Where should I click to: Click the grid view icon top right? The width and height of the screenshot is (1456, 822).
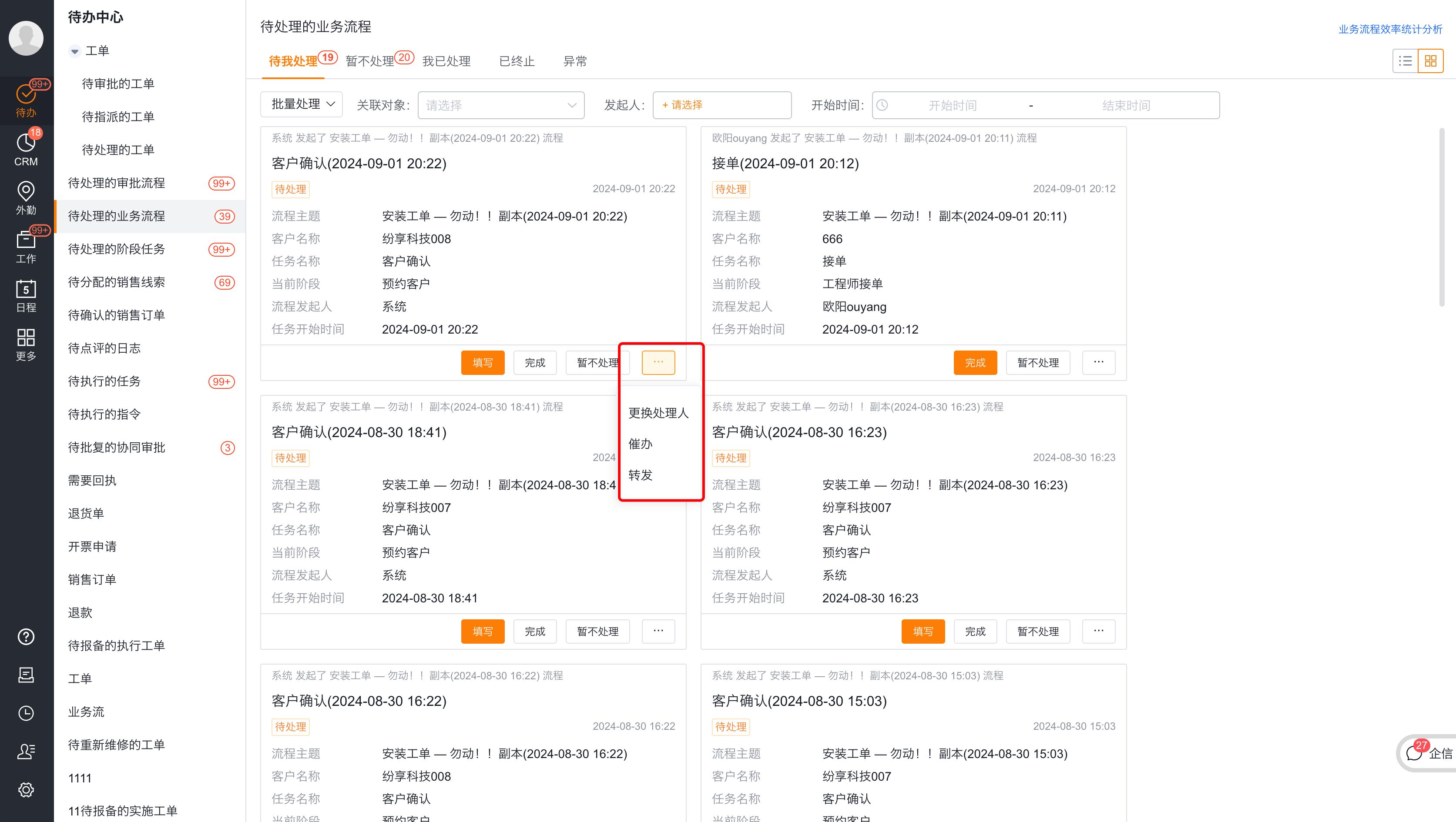click(x=1431, y=61)
